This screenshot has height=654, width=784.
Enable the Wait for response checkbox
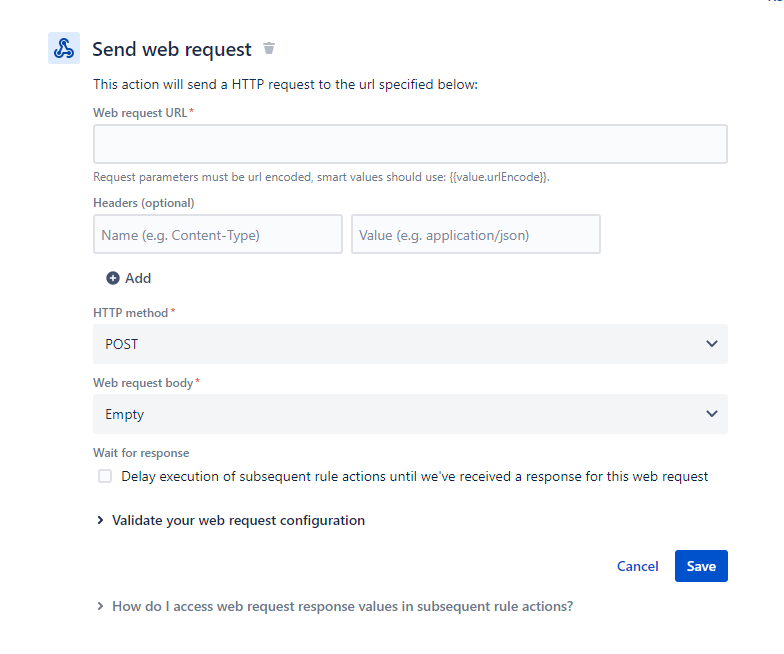click(105, 476)
